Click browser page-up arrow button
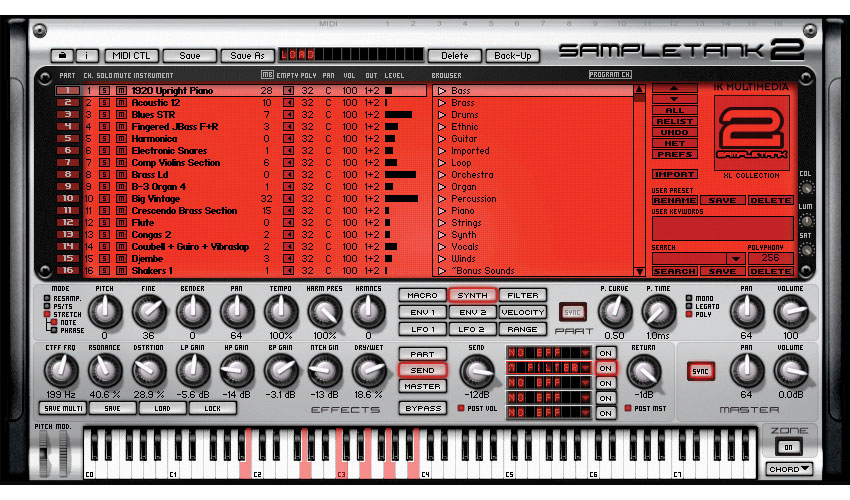This screenshot has height=500, width=850. coord(674,88)
